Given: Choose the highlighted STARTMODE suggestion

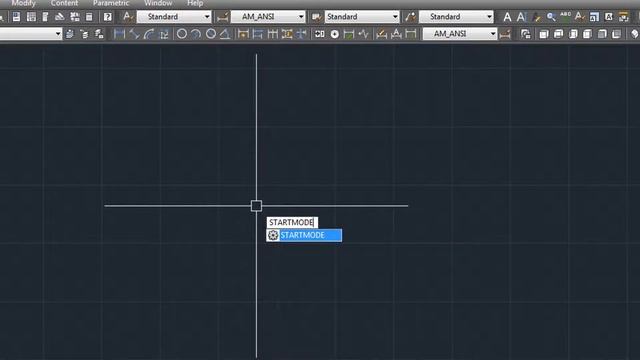Looking at the screenshot, I should tap(304, 236).
